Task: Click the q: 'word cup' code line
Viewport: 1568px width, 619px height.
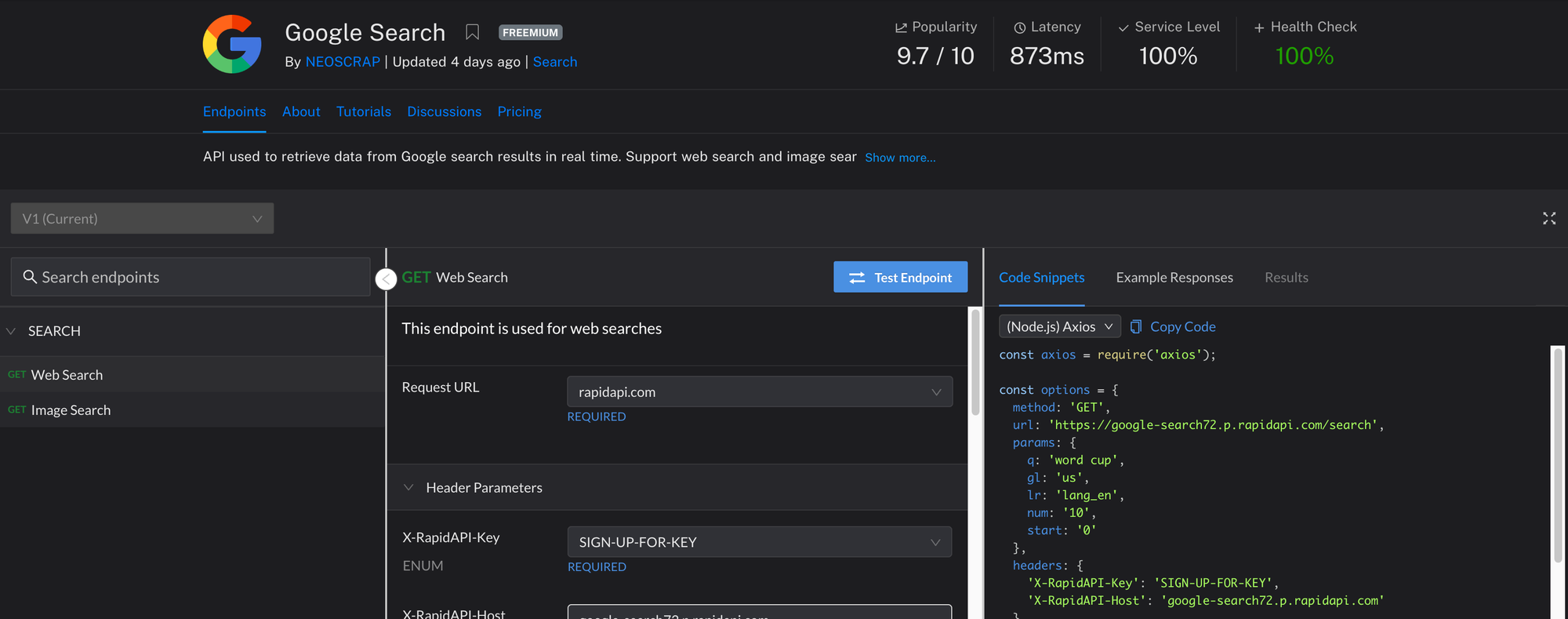Action: 1076,461
